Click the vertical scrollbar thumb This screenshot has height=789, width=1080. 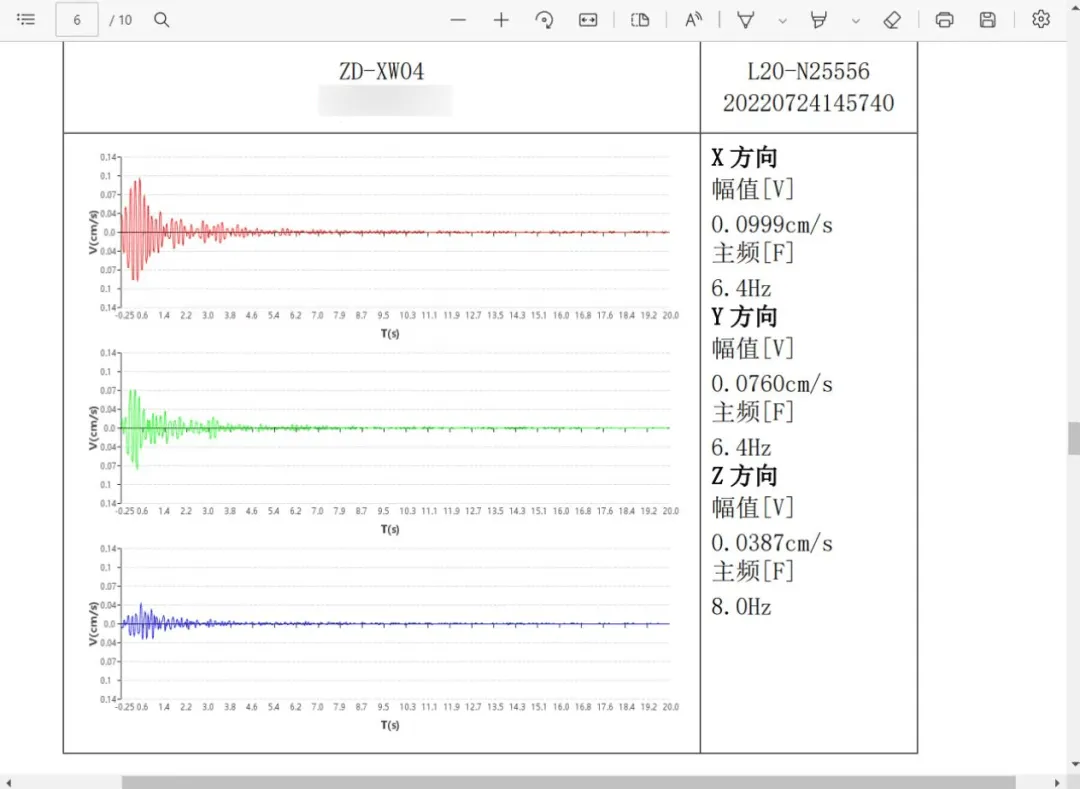tap(1073, 438)
